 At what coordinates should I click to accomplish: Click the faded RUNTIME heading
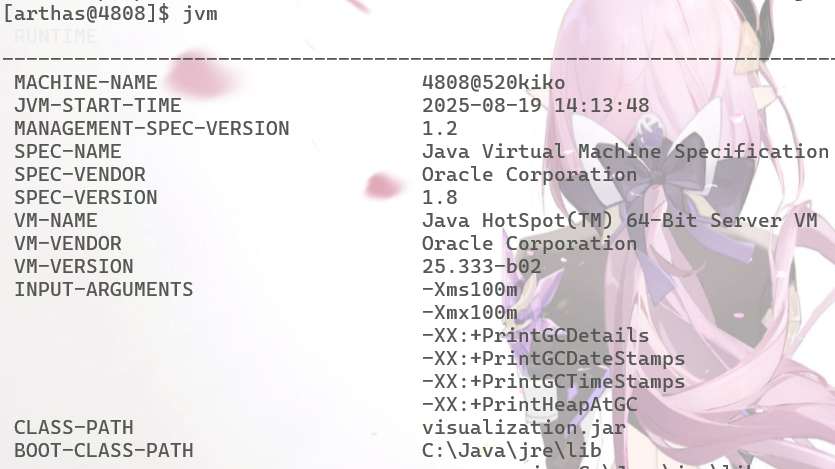(56, 37)
